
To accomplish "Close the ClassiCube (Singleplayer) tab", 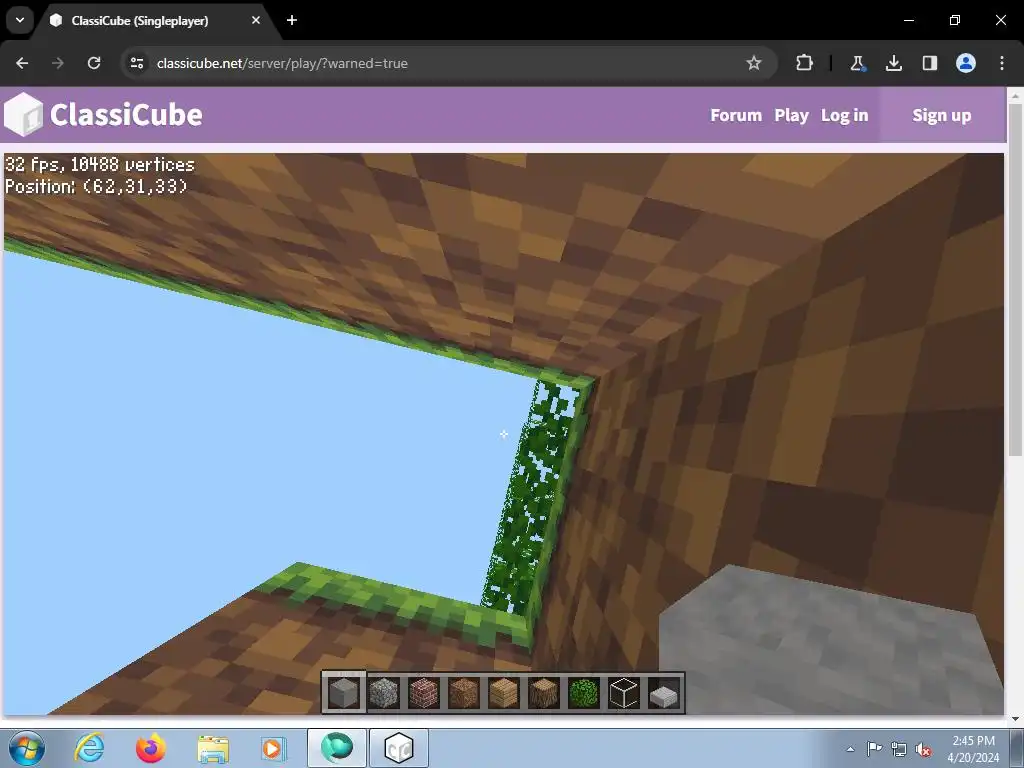I will click(256, 20).
